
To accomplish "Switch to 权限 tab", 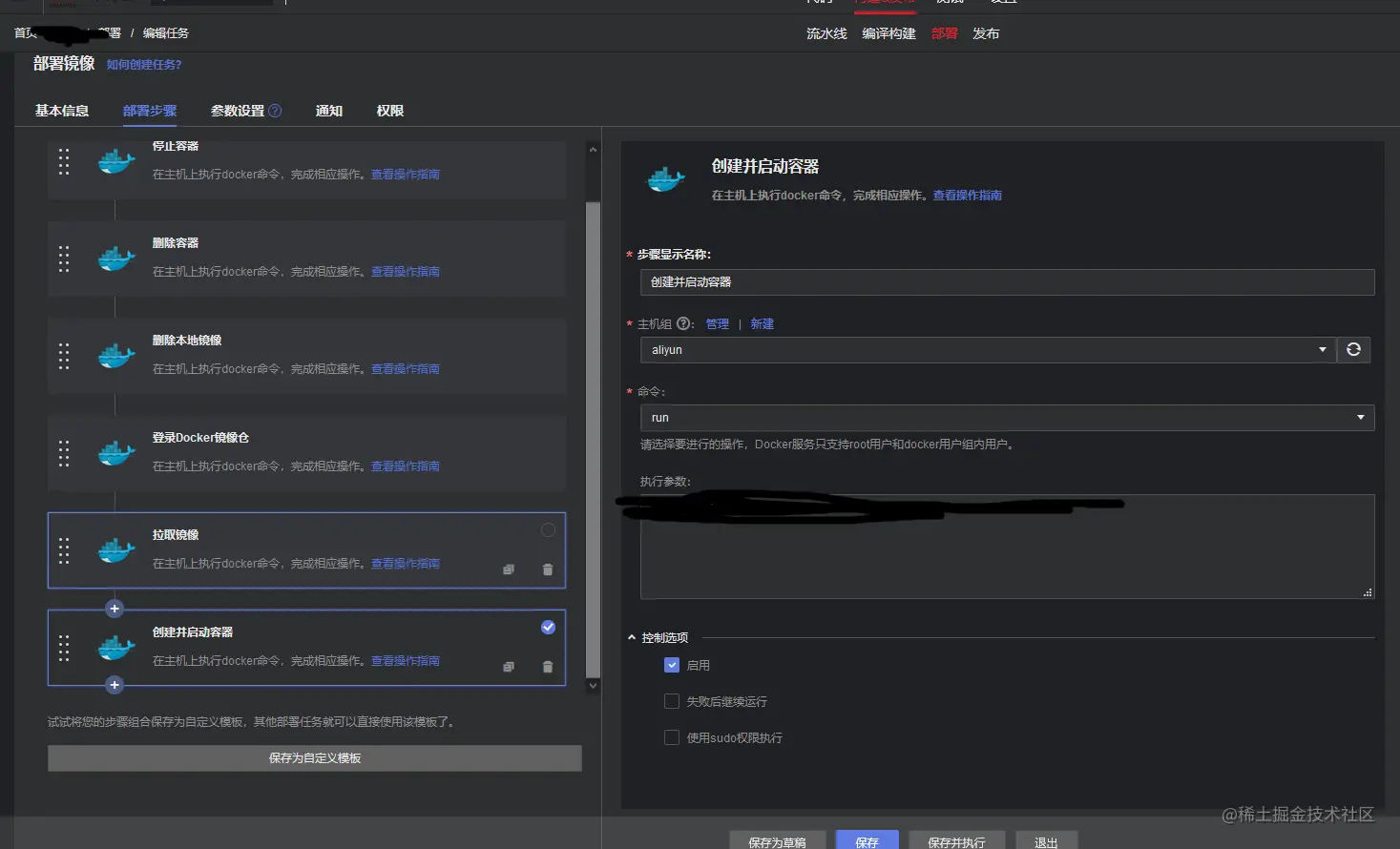I will (x=390, y=111).
